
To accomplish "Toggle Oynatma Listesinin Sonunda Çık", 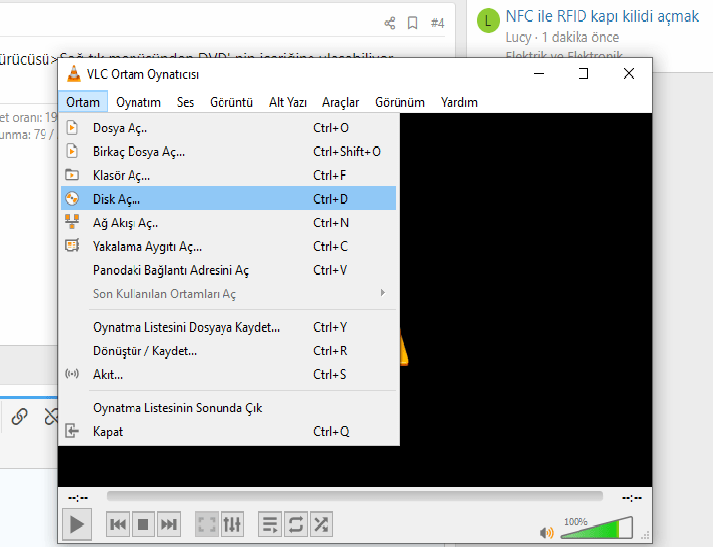I will [228, 408].
